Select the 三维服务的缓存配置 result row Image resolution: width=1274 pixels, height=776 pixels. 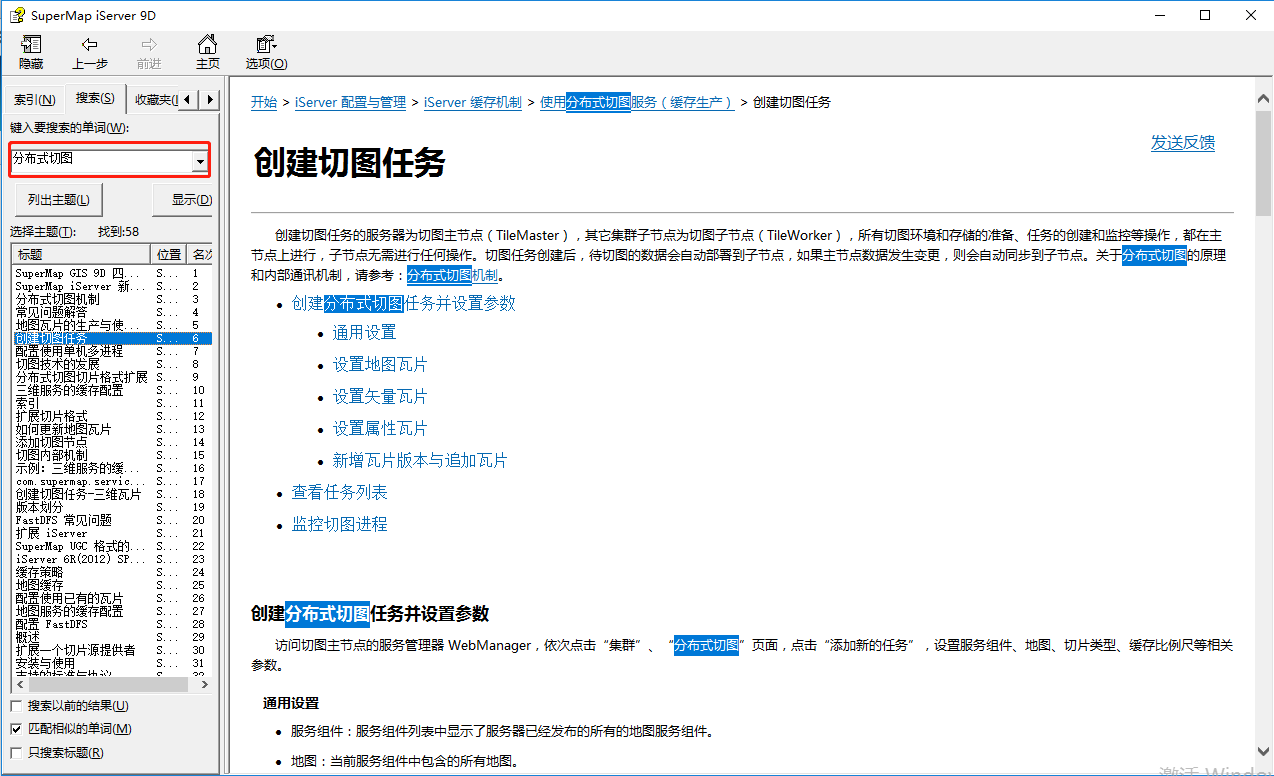click(112, 390)
